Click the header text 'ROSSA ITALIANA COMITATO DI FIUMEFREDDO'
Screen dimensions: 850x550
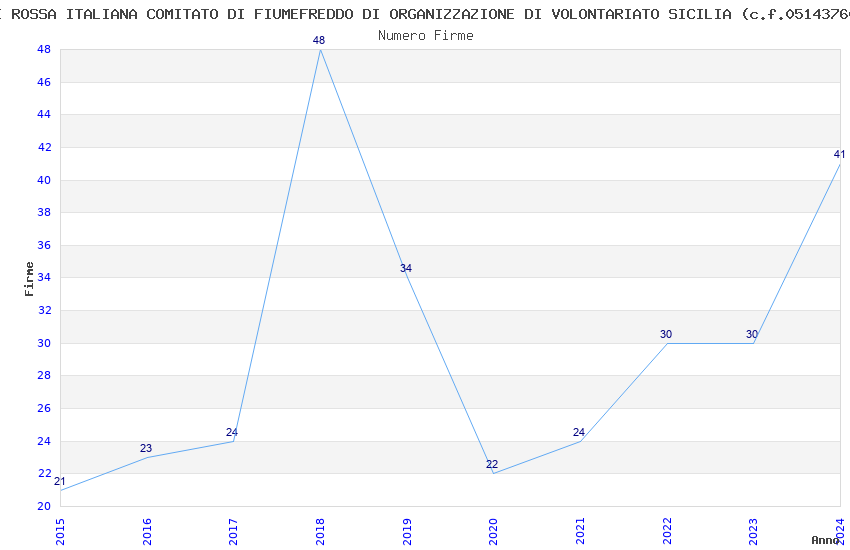coord(182,14)
